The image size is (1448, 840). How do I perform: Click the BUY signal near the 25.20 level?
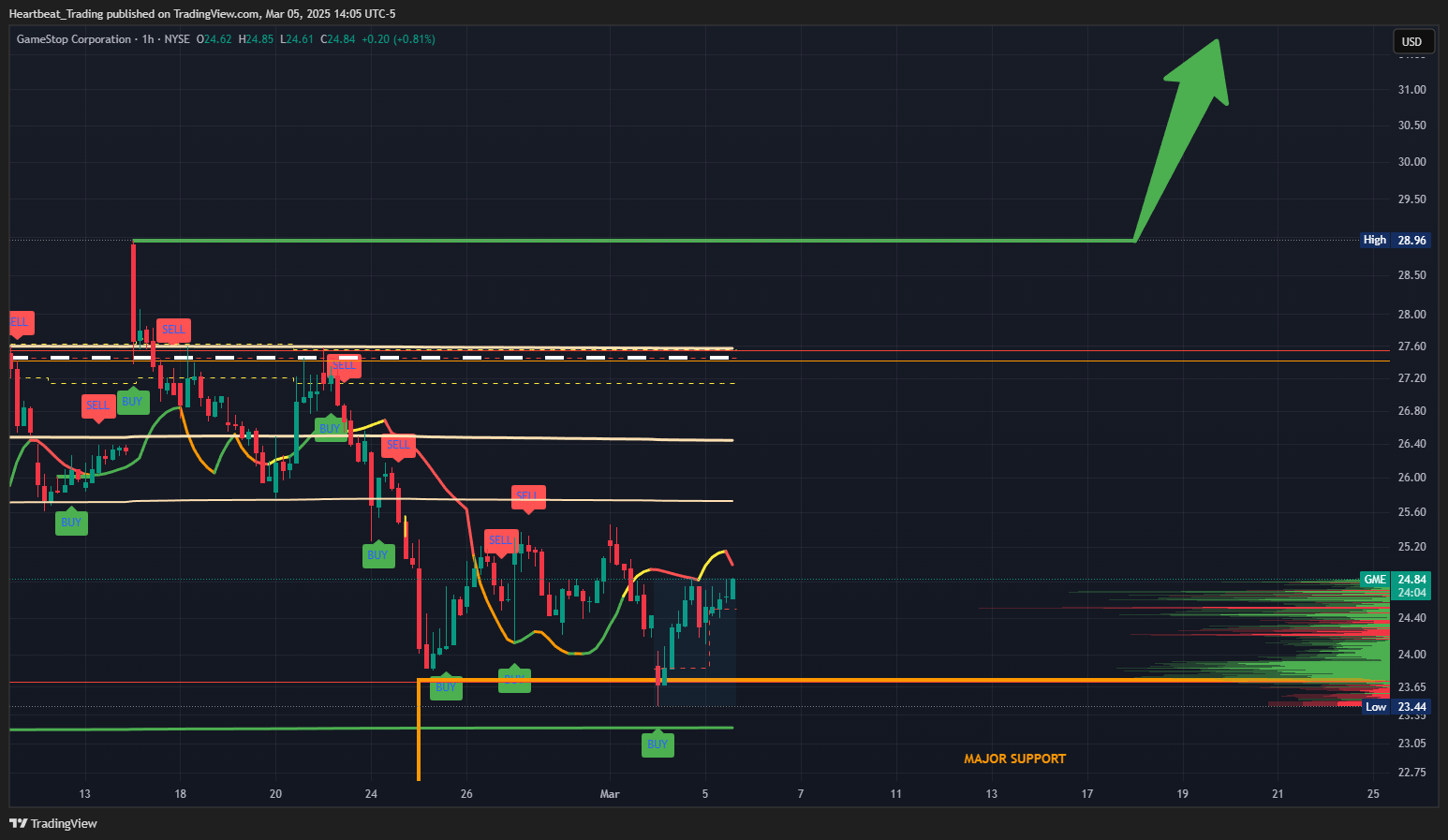(x=377, y=555)
